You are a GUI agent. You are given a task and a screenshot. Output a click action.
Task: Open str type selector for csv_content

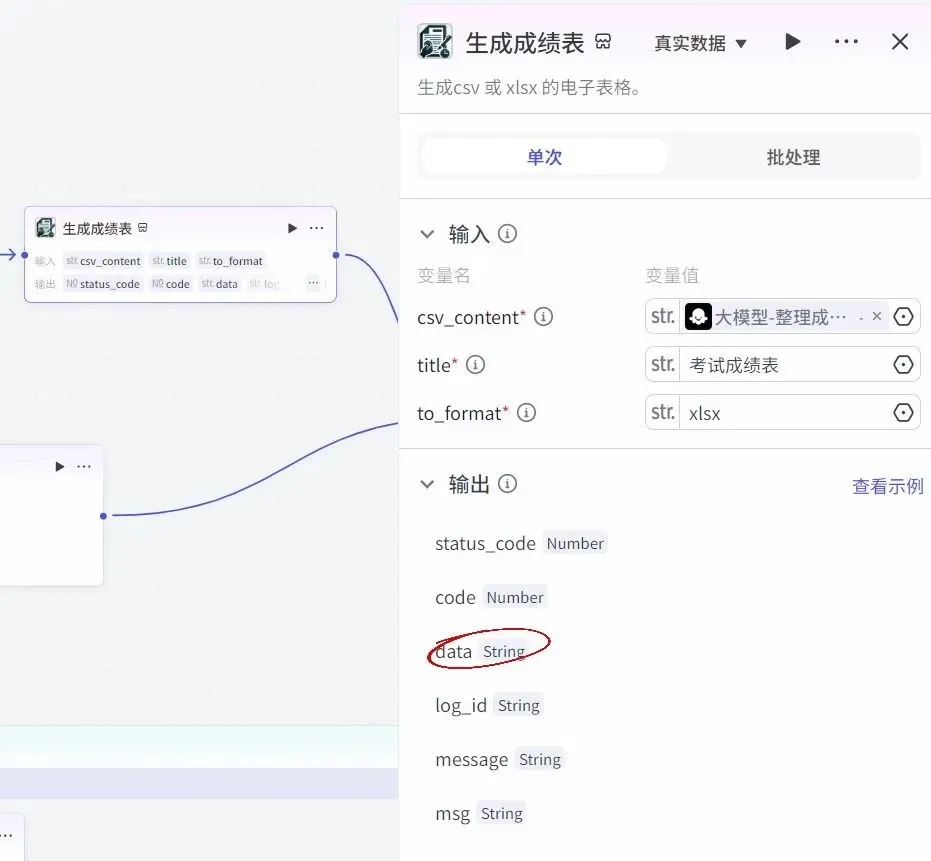[663, 316]
